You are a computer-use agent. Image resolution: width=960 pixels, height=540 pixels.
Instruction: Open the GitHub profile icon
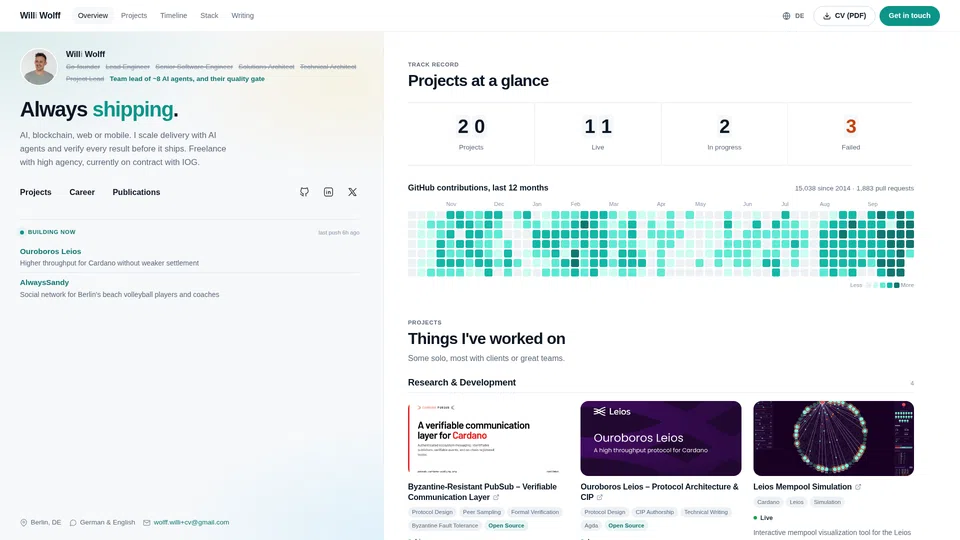[x=304, y=192]
